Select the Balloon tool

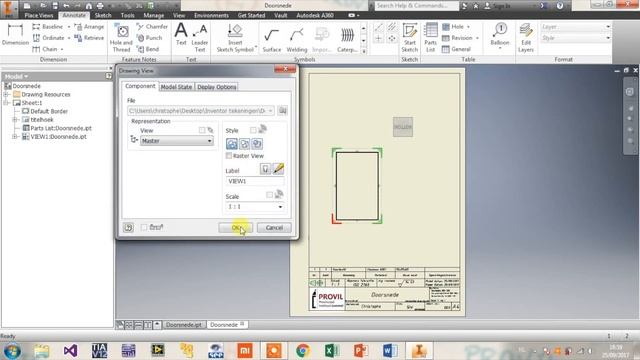[500, 36]
